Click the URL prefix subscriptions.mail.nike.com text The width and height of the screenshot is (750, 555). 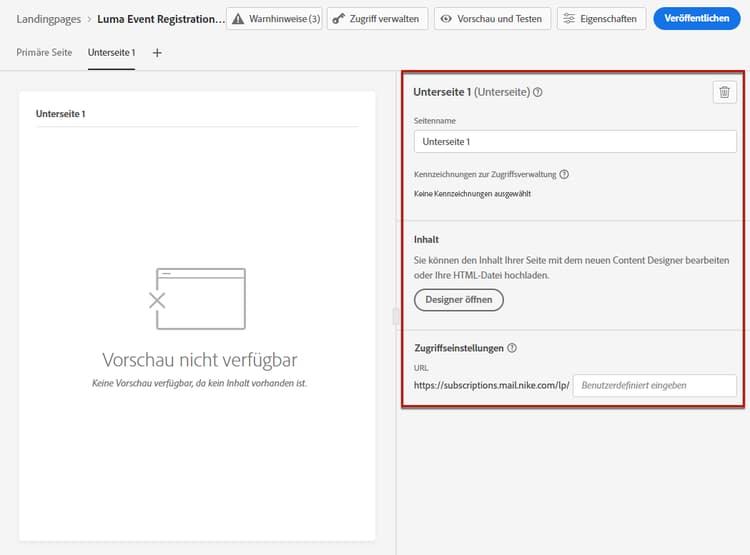click(x=491, y=385)
